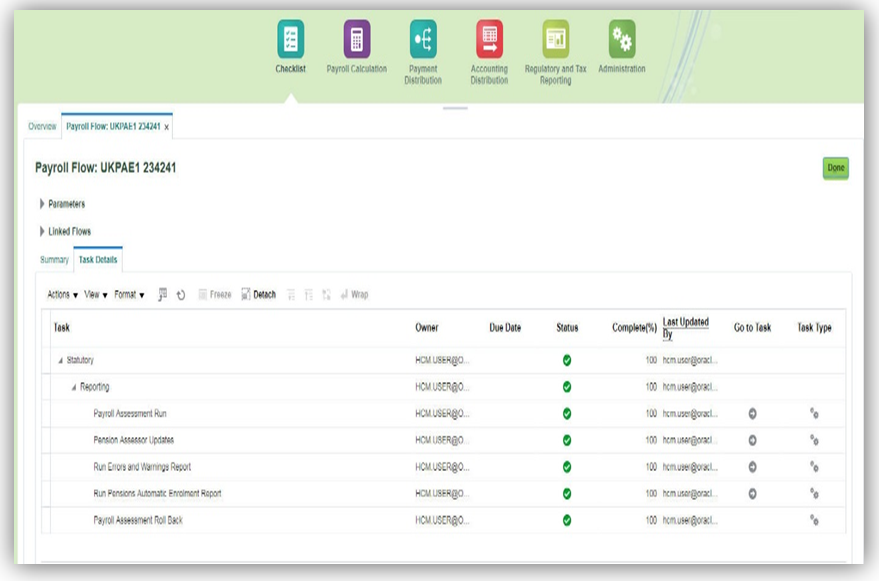Click the Go to Task column header
The image size is (879, 581).
pyautogui.click(x=752, y=328)
